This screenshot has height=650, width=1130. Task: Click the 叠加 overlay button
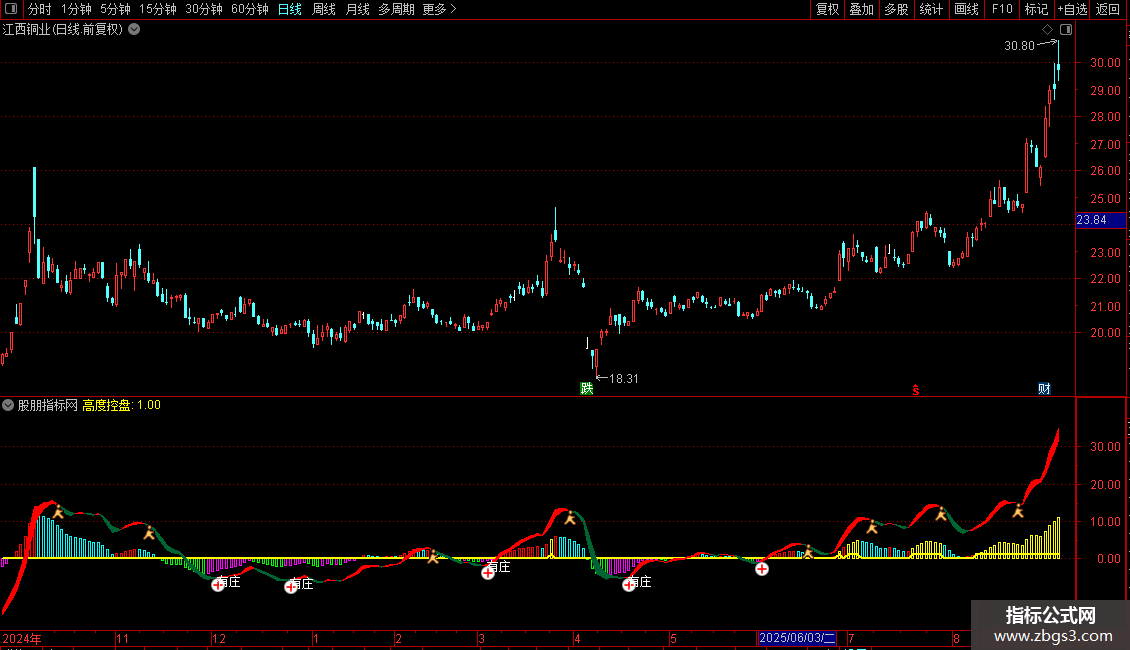[861, 9]
